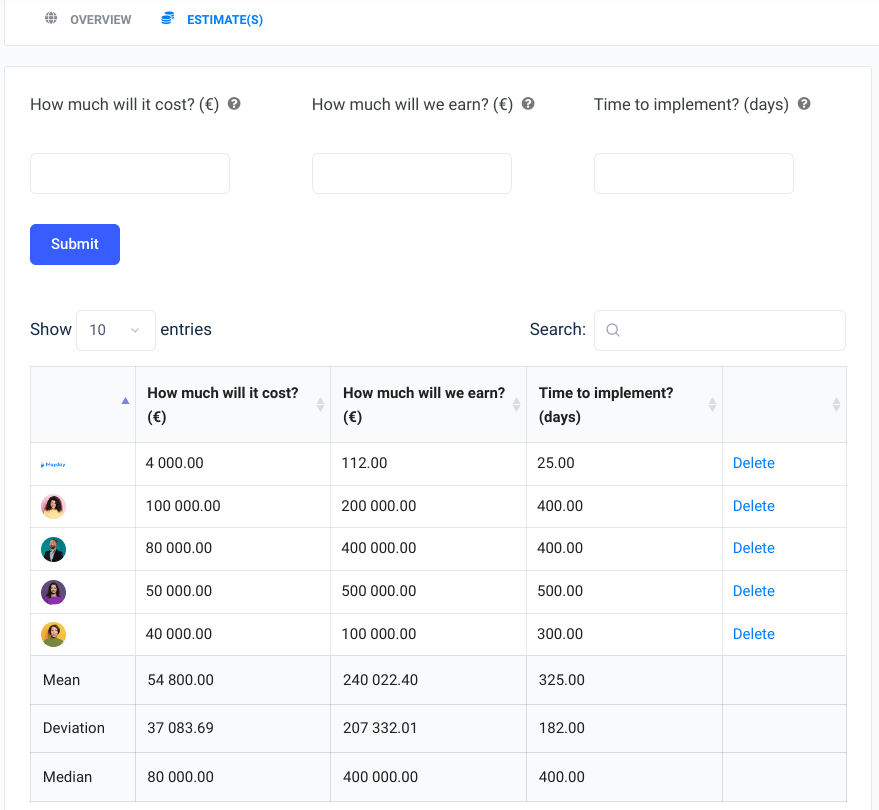Image resolution: width=879 pixels, height=810 pixels.
Task: Delete the estimate with cost 4 000.00
Action: [753, 463]
